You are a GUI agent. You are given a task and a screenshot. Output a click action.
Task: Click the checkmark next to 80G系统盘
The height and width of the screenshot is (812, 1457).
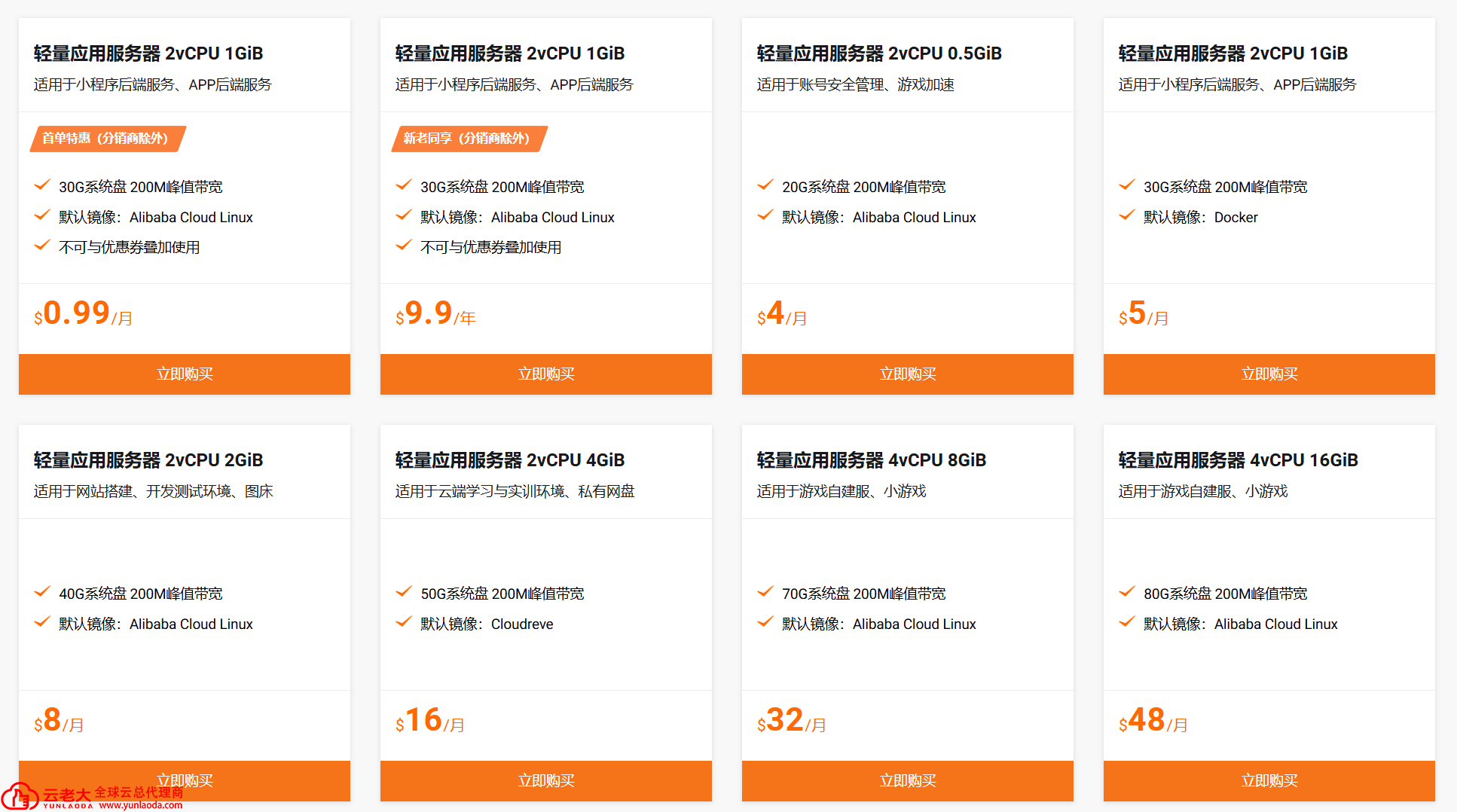(1126, 592)
